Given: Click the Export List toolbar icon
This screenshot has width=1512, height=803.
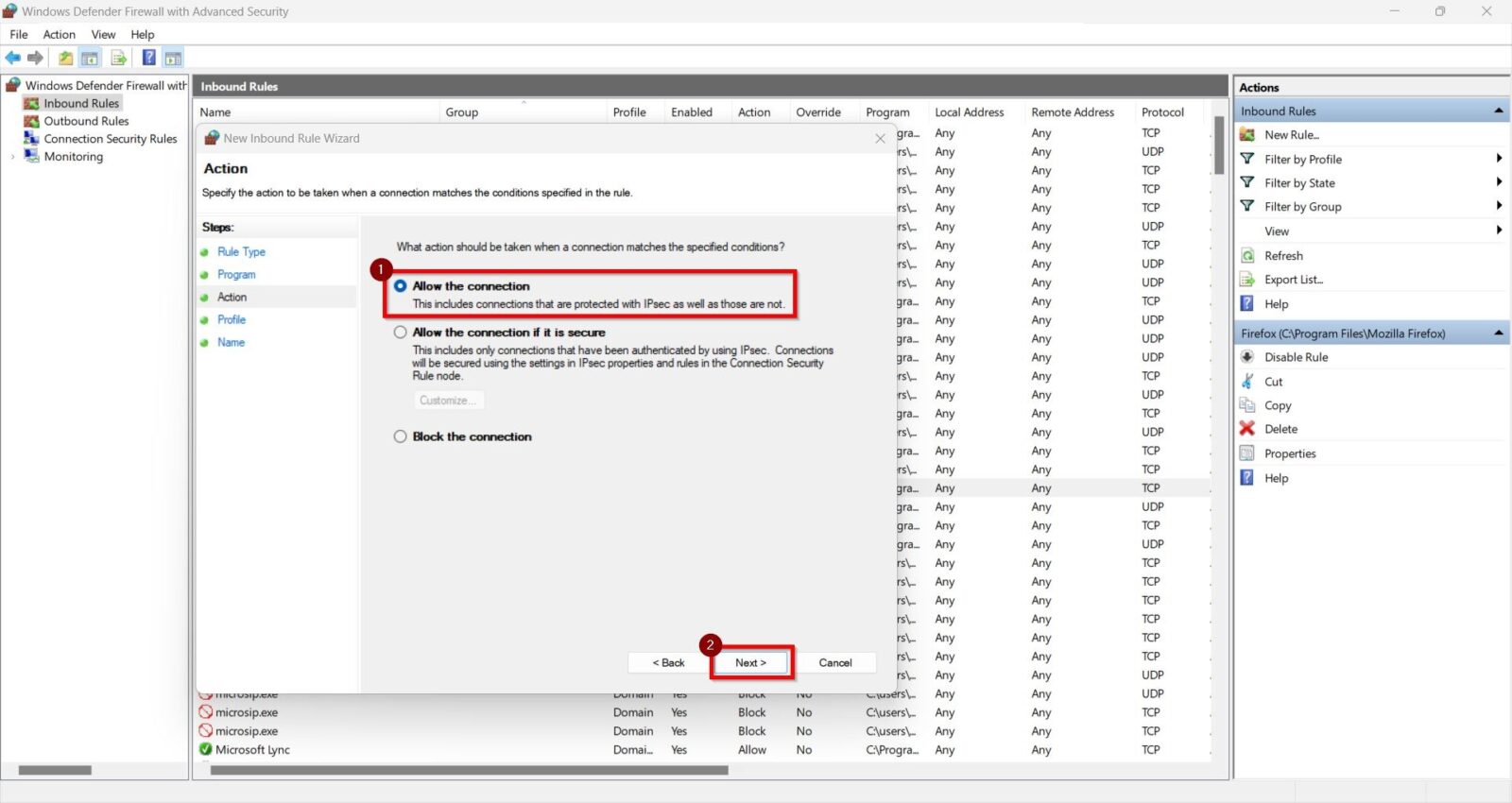Looking at the screenshot, I should (x=119, y=59).
